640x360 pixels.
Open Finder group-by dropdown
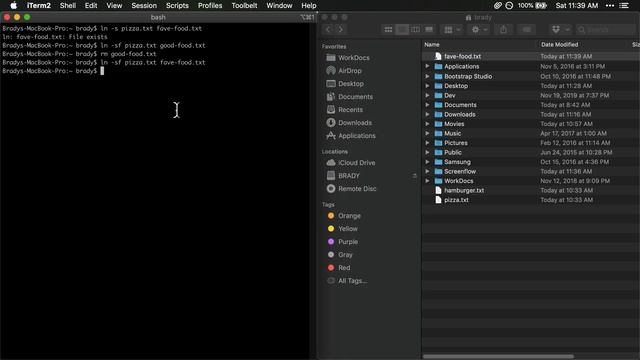(452, 29)
